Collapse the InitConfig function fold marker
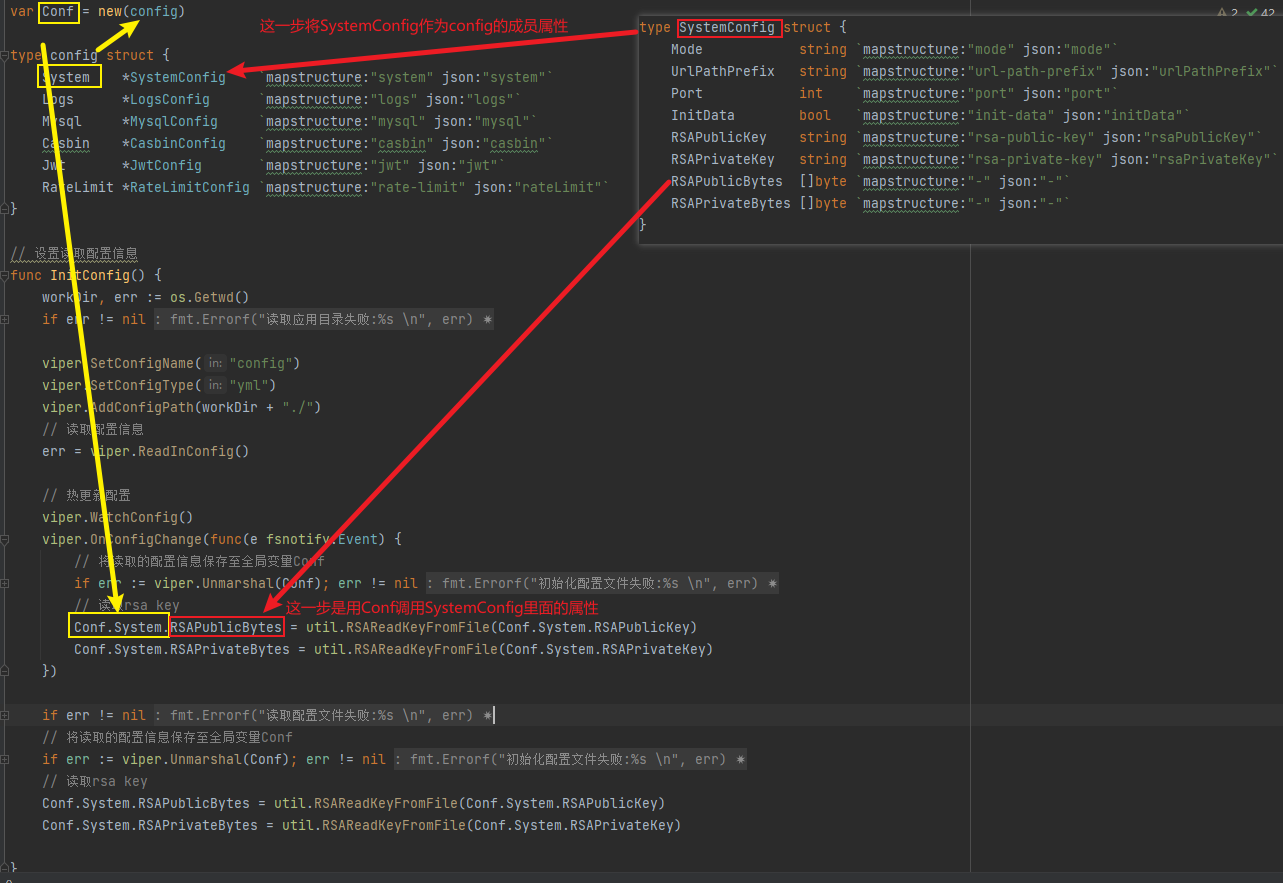The height and width of the screenshot is (883, 1283). point(6,275)
